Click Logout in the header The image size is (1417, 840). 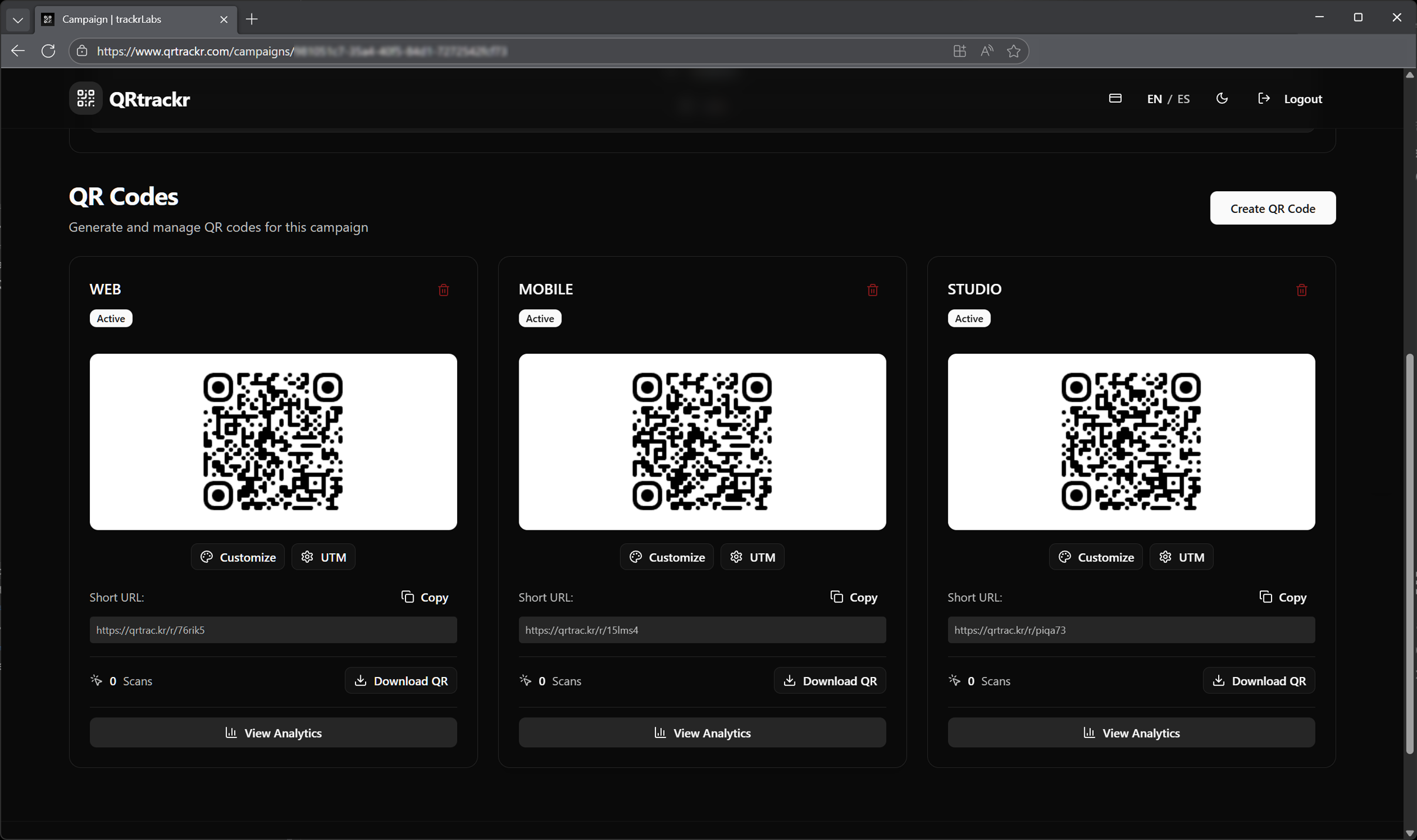[x=1302, y=98]
